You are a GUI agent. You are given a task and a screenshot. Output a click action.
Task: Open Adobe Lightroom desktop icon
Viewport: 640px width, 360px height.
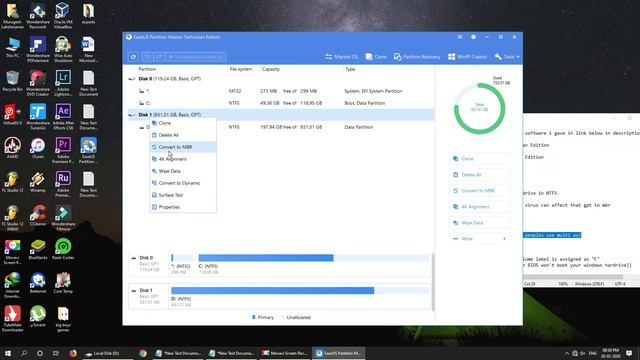pos(63,83)
